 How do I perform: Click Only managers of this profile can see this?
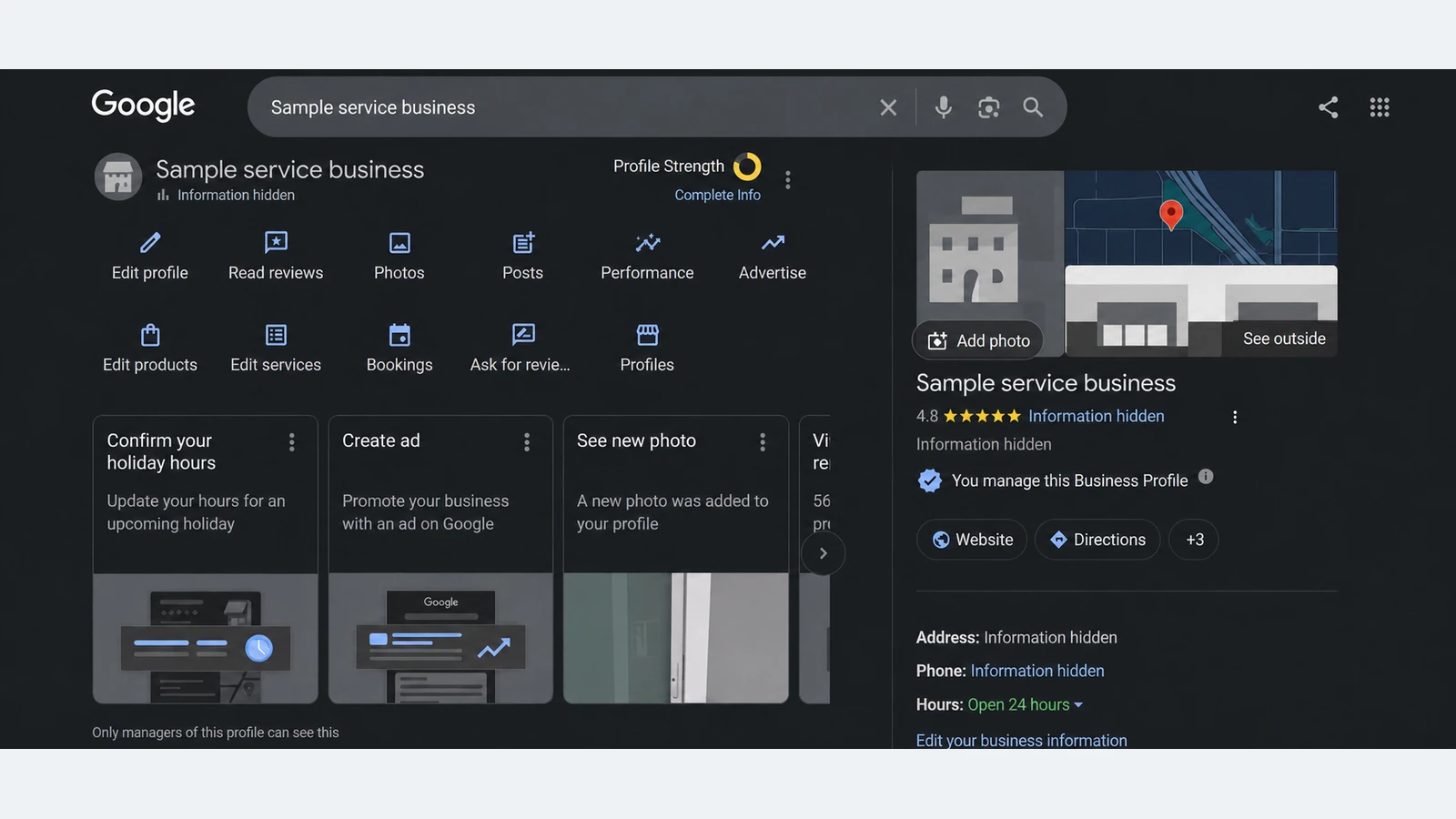pos(216,733)
